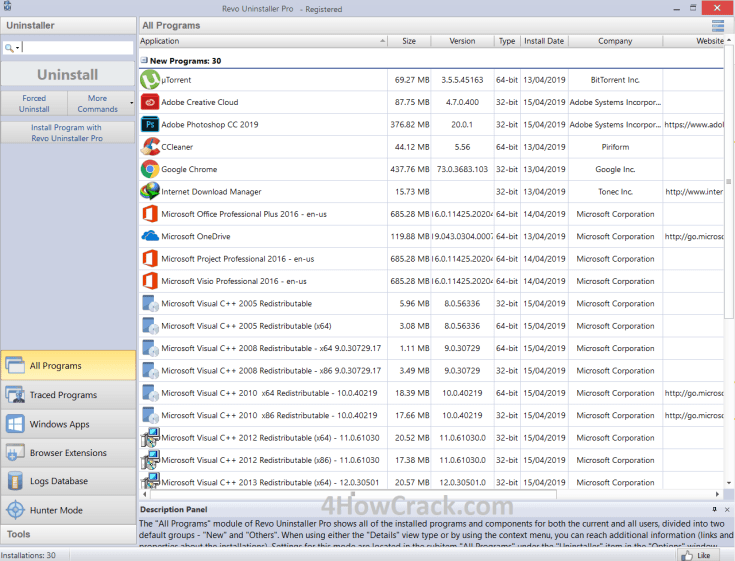The width and height of the screenshot is (735, 561).
Task: Sort by the Size column
Action: (409, 41)
